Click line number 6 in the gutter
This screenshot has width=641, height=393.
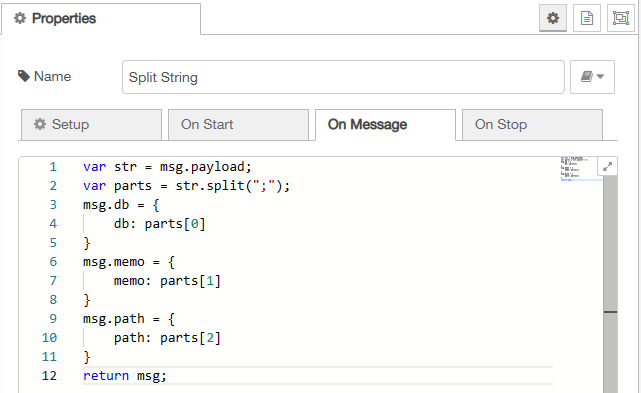[53, 262]
